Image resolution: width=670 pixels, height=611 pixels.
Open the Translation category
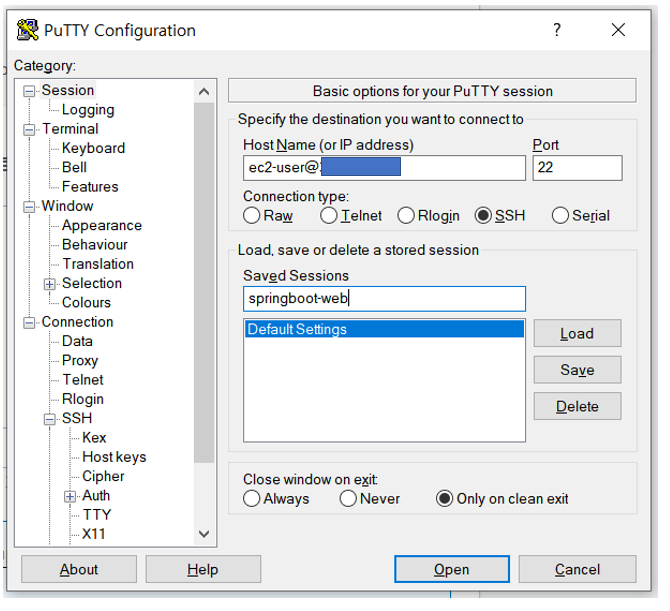(98, 264)
